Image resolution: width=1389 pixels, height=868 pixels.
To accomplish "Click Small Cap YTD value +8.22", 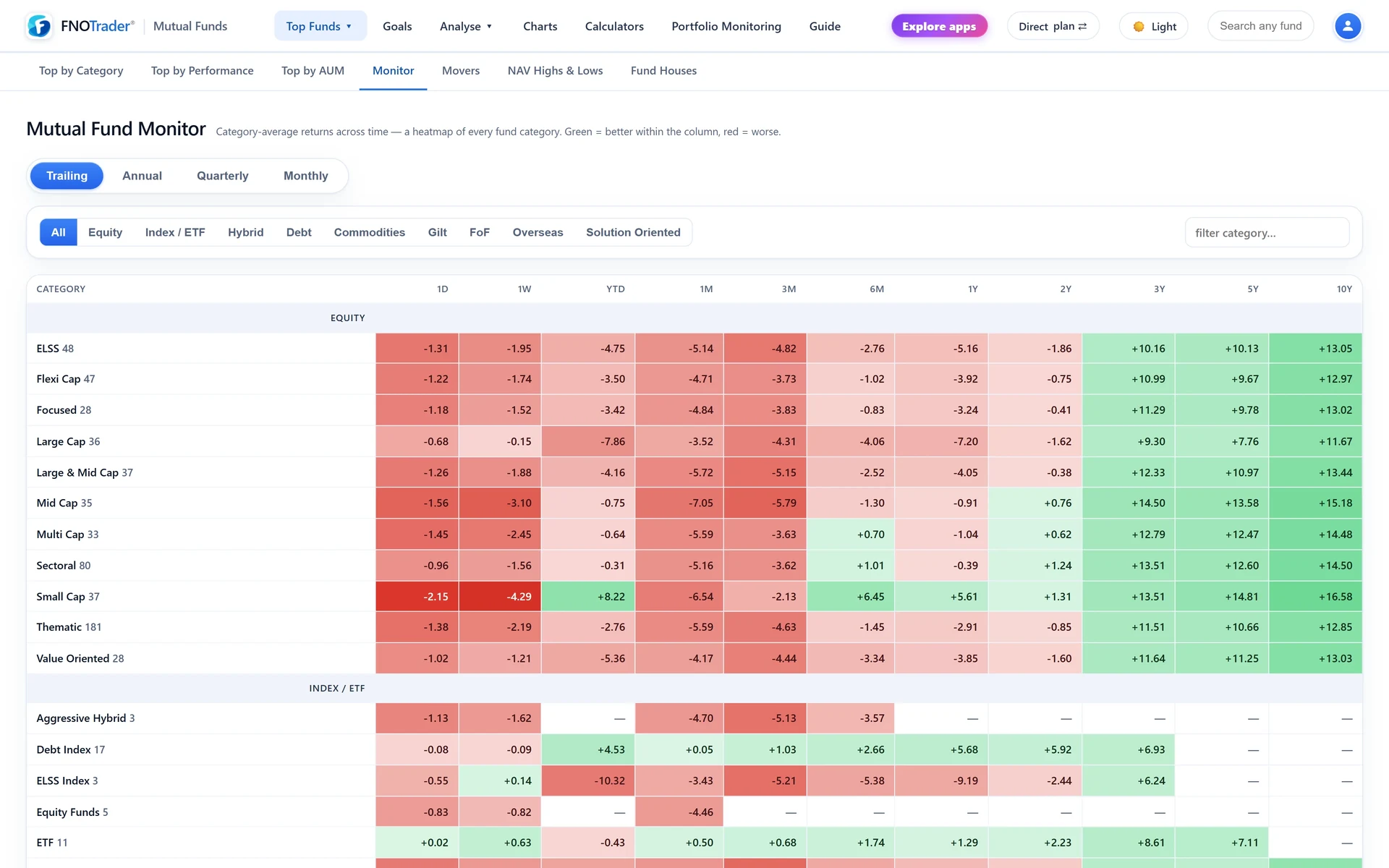I will pos(588,597).
